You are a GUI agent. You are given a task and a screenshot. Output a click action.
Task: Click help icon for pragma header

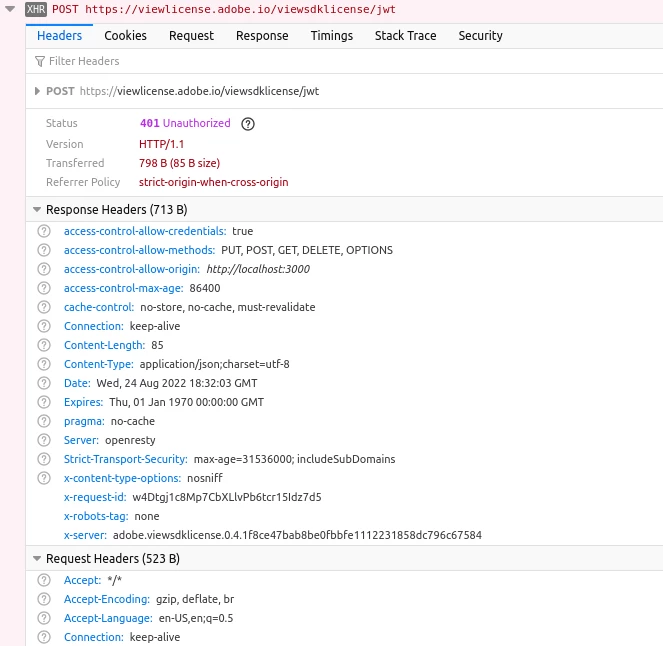click(44, 421)
